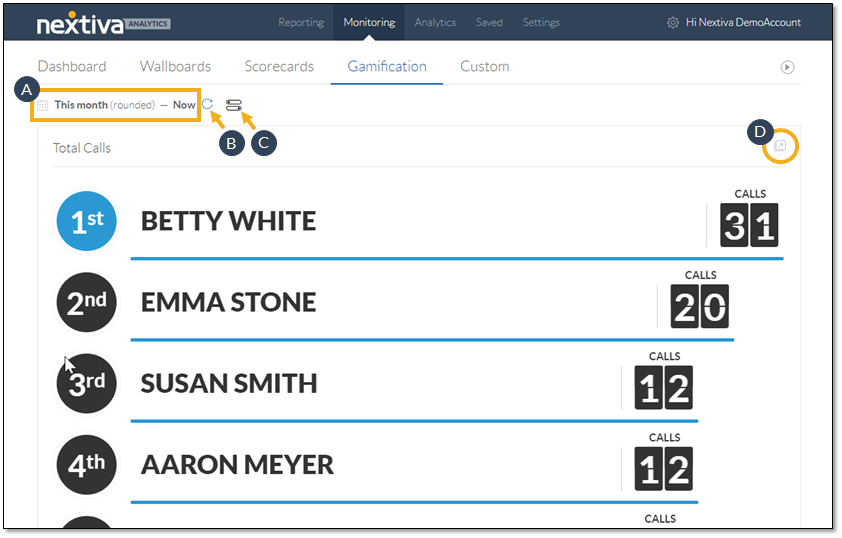Click the gear icon beside account name
This screenshot has width=842, height=538.
click(672, 23)
